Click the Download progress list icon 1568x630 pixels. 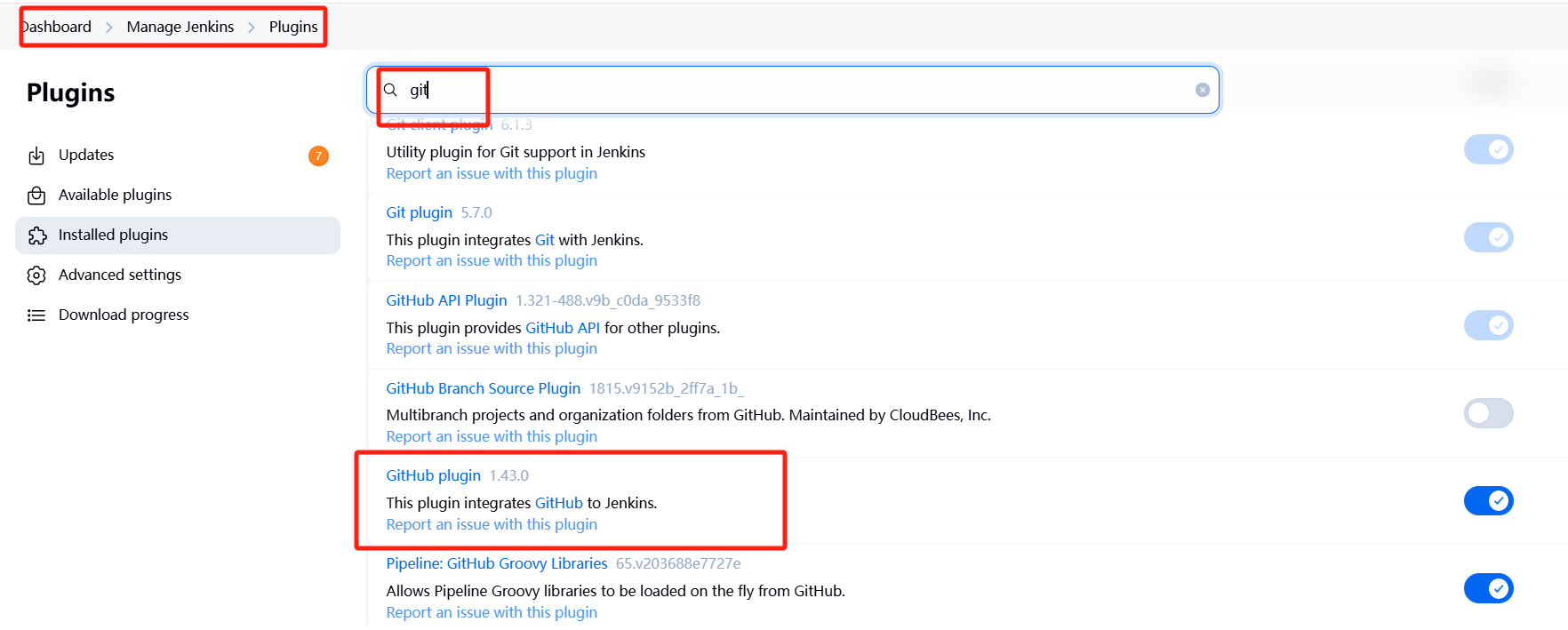click(x=36, y=315)
